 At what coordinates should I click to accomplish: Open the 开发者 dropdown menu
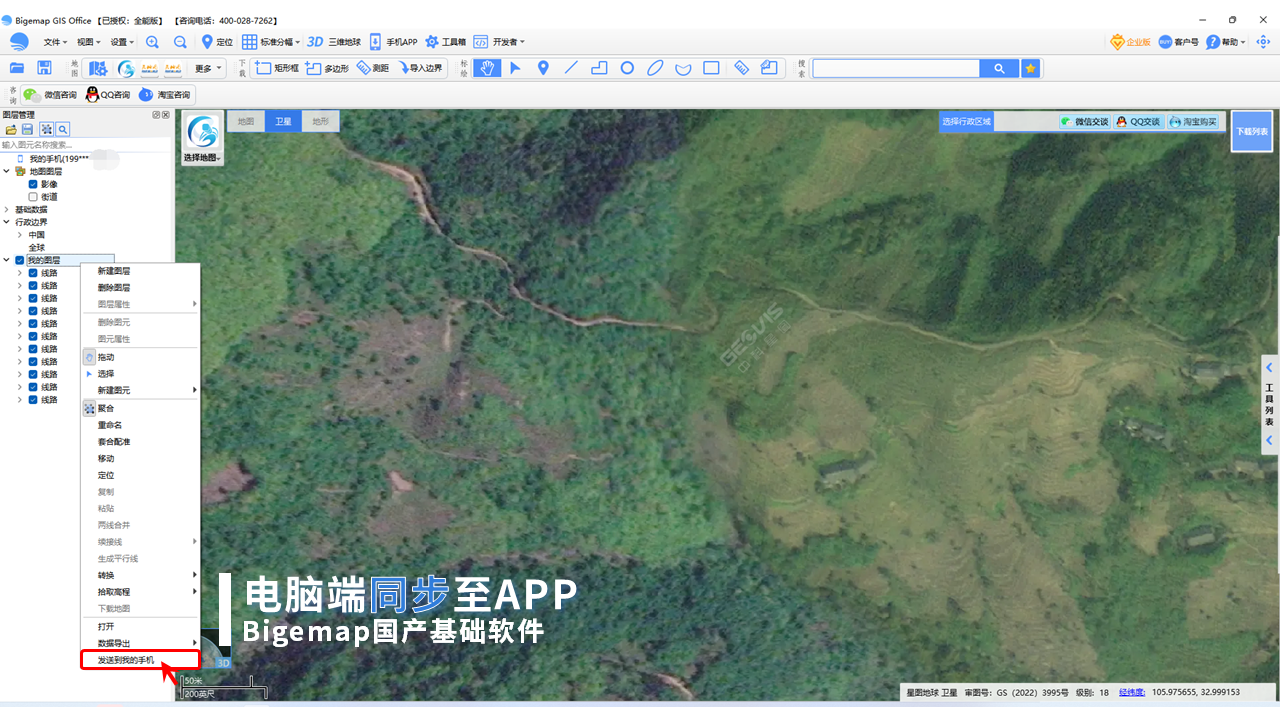(499, 42)
